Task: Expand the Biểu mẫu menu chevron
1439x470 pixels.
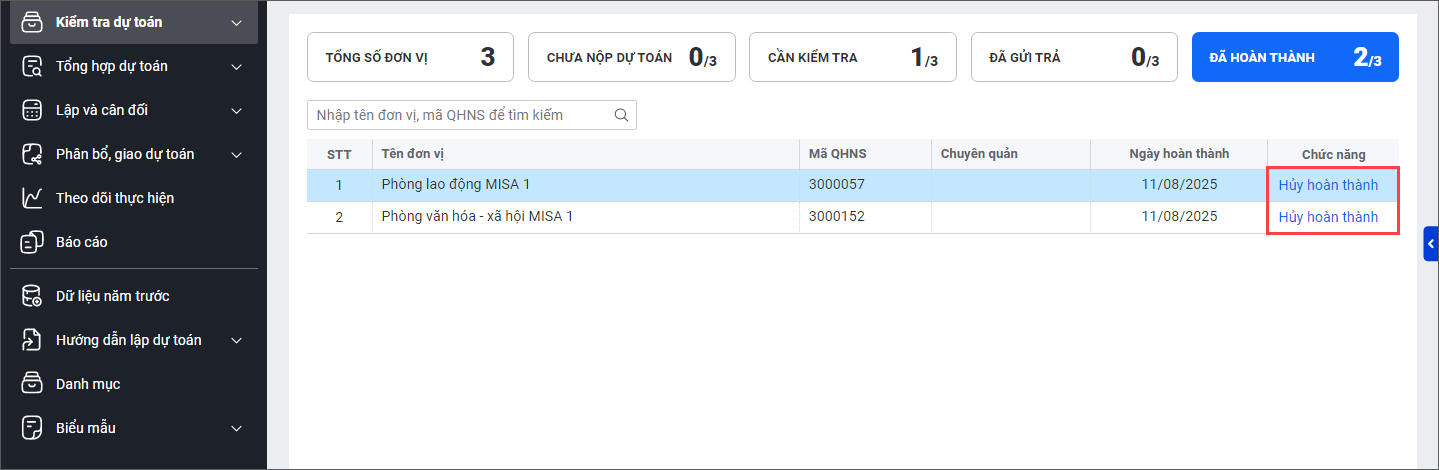Action: click(237, 428)
